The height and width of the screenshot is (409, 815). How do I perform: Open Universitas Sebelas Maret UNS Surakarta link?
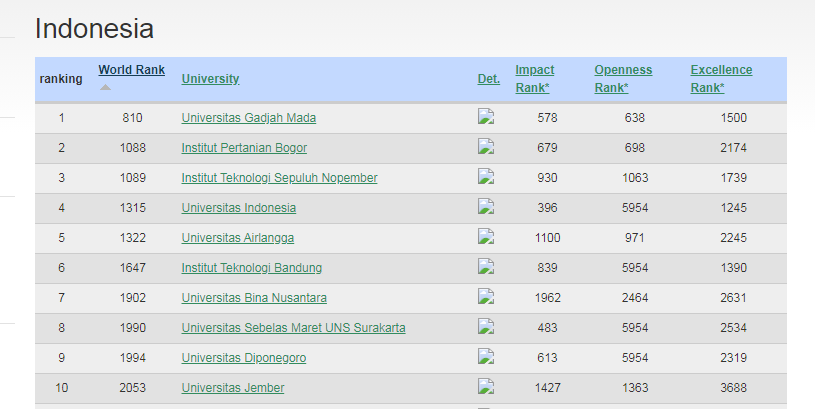coord(293,328)
